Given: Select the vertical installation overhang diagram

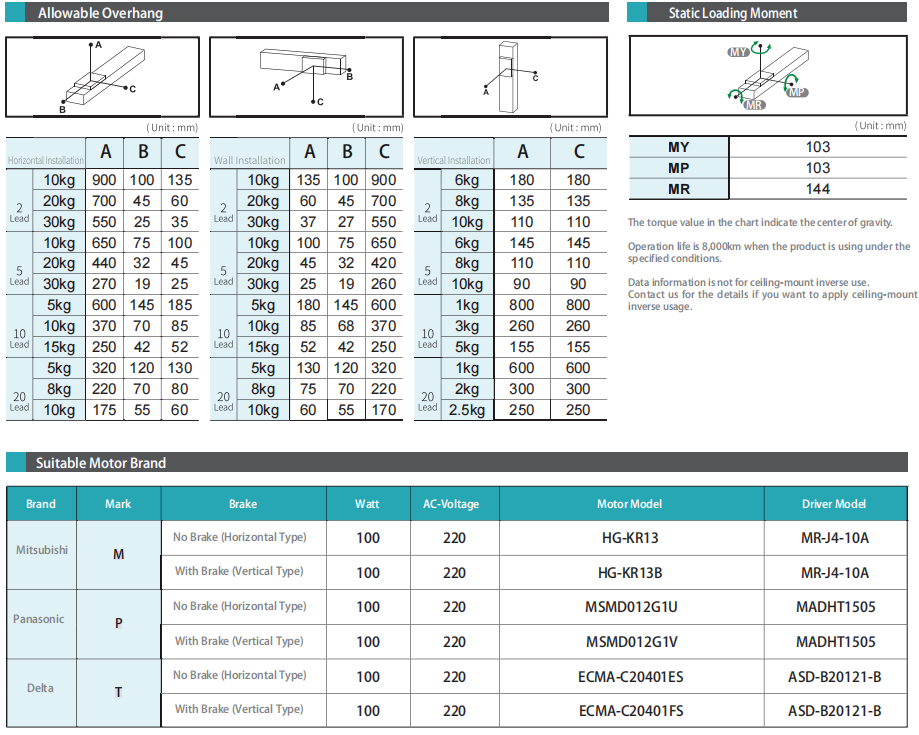Looking at the screenshot, I should [x=510, y=77].
